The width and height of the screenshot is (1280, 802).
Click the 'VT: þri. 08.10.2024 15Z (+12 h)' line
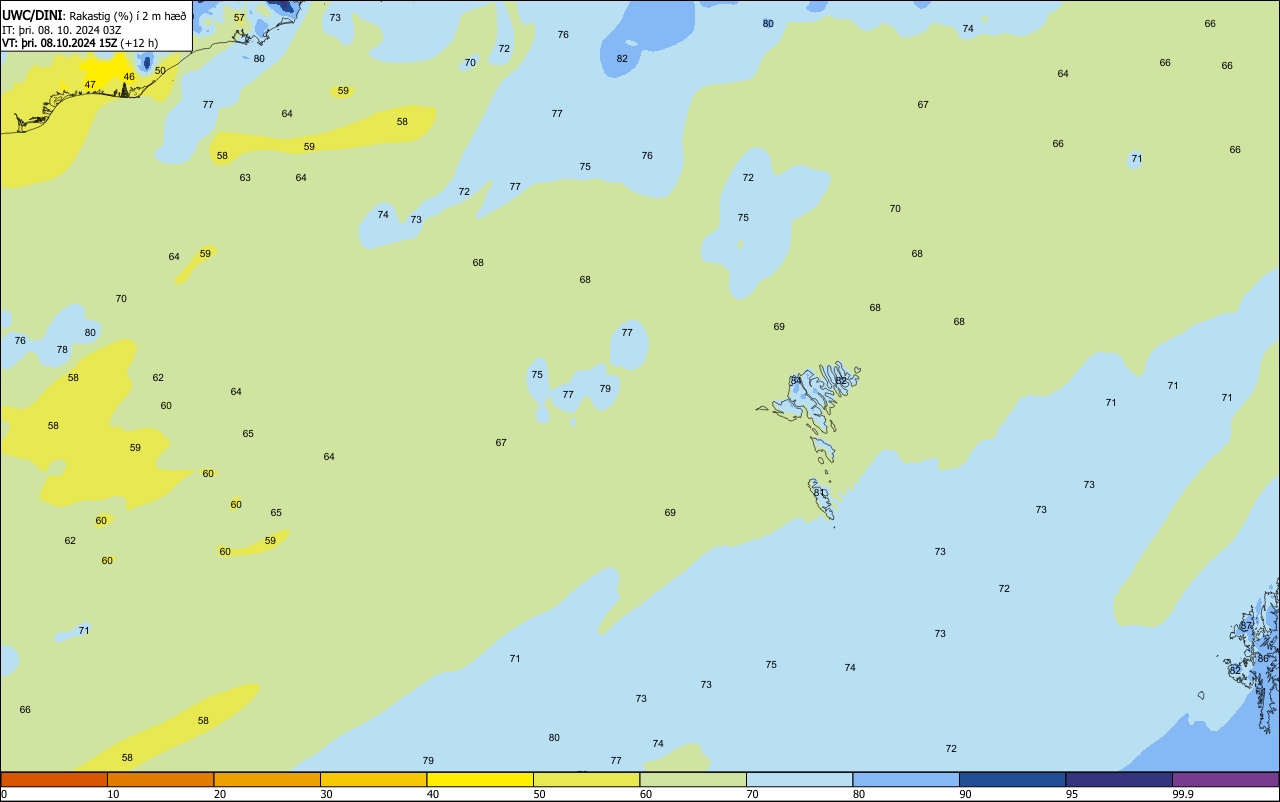click(x=80, y=43)
